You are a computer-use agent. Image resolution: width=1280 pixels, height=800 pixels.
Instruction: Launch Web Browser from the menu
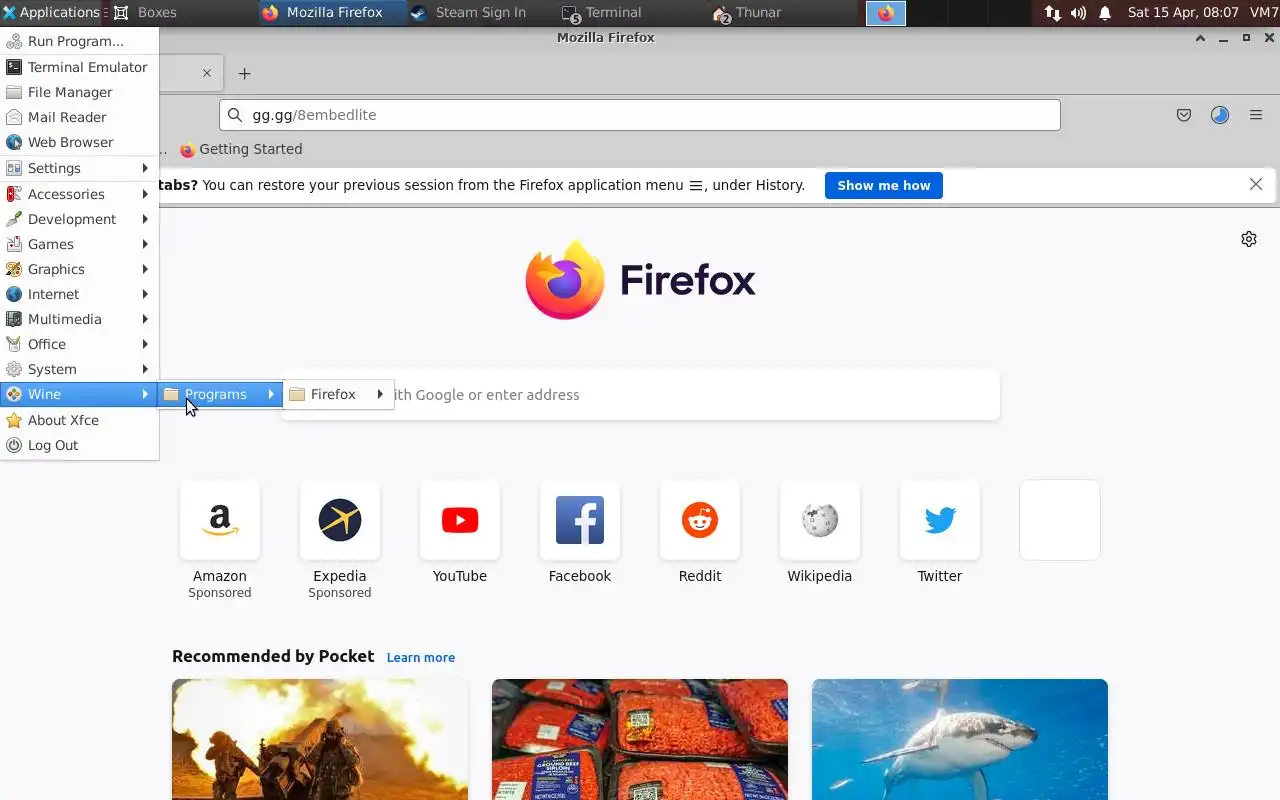pyautogui.click(x=79, y=142)
